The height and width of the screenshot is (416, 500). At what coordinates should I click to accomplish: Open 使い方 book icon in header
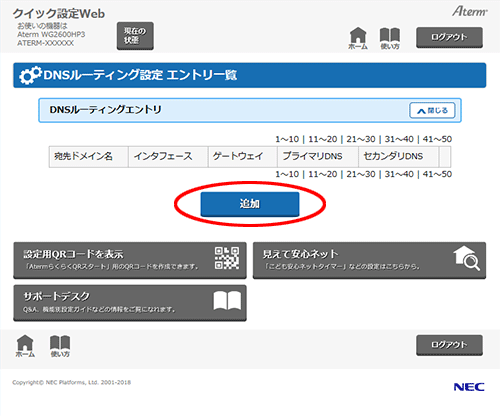(x=390, y=38)
